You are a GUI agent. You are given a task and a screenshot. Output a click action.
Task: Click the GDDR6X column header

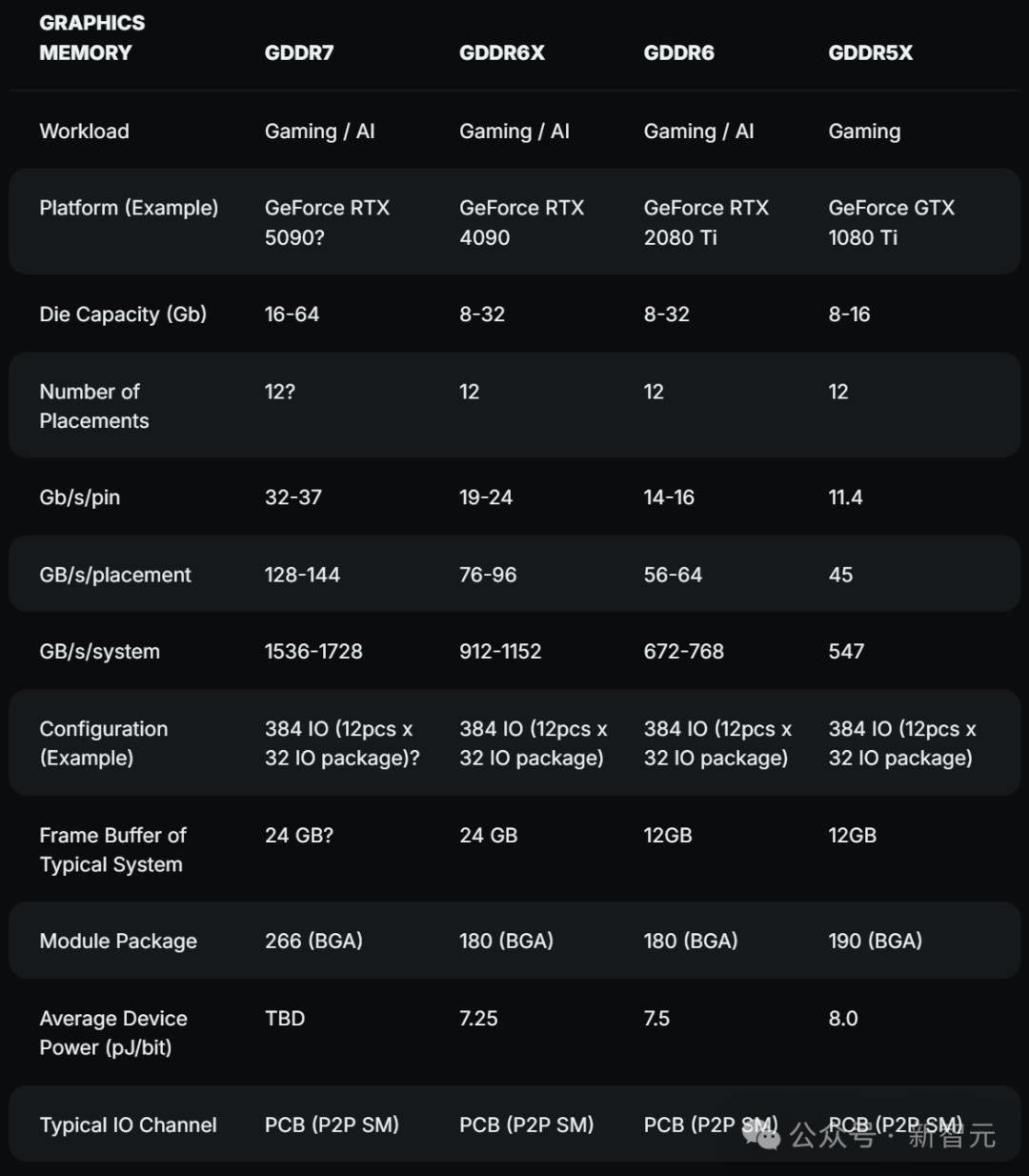click(x=502, y=52)
